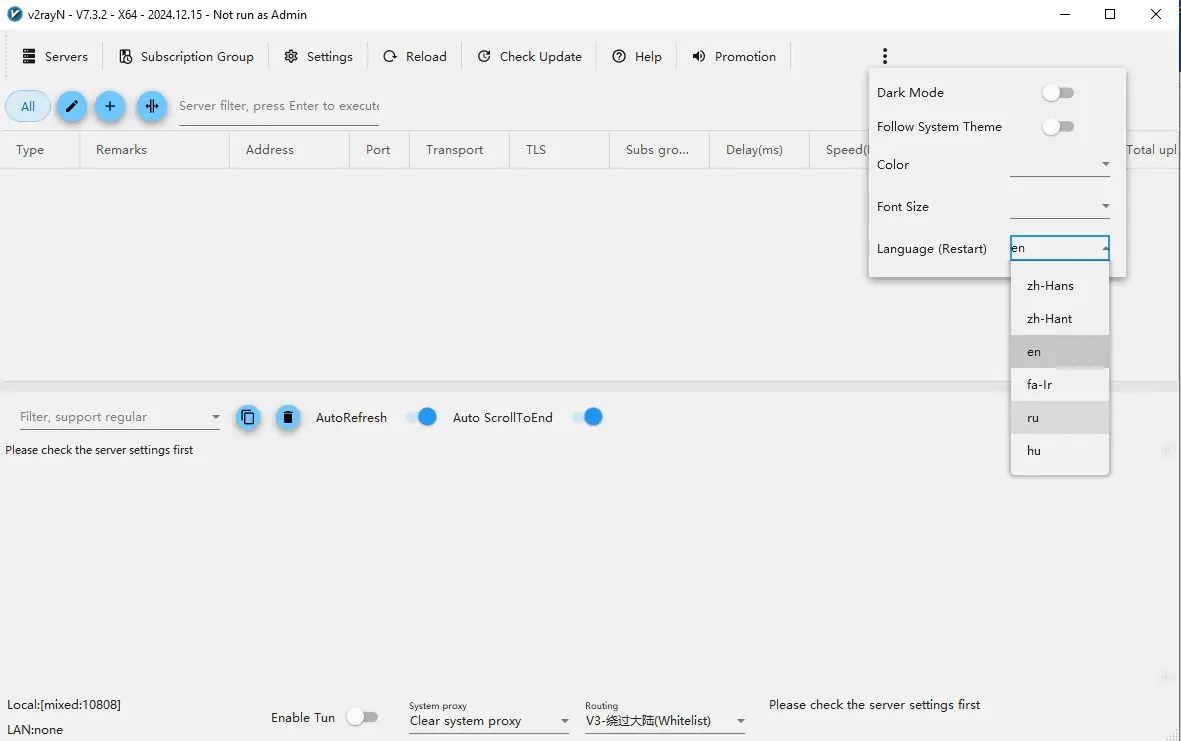Open the Font Size dropdown
This screenshot has height=741, width=1181.
pos(1060,207)
